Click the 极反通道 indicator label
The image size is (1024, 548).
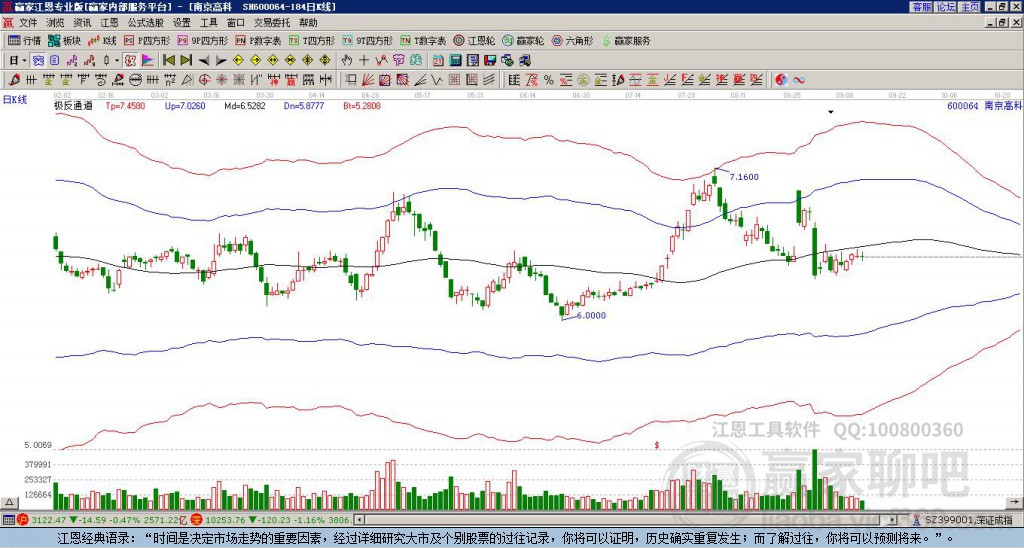[73, 105]
